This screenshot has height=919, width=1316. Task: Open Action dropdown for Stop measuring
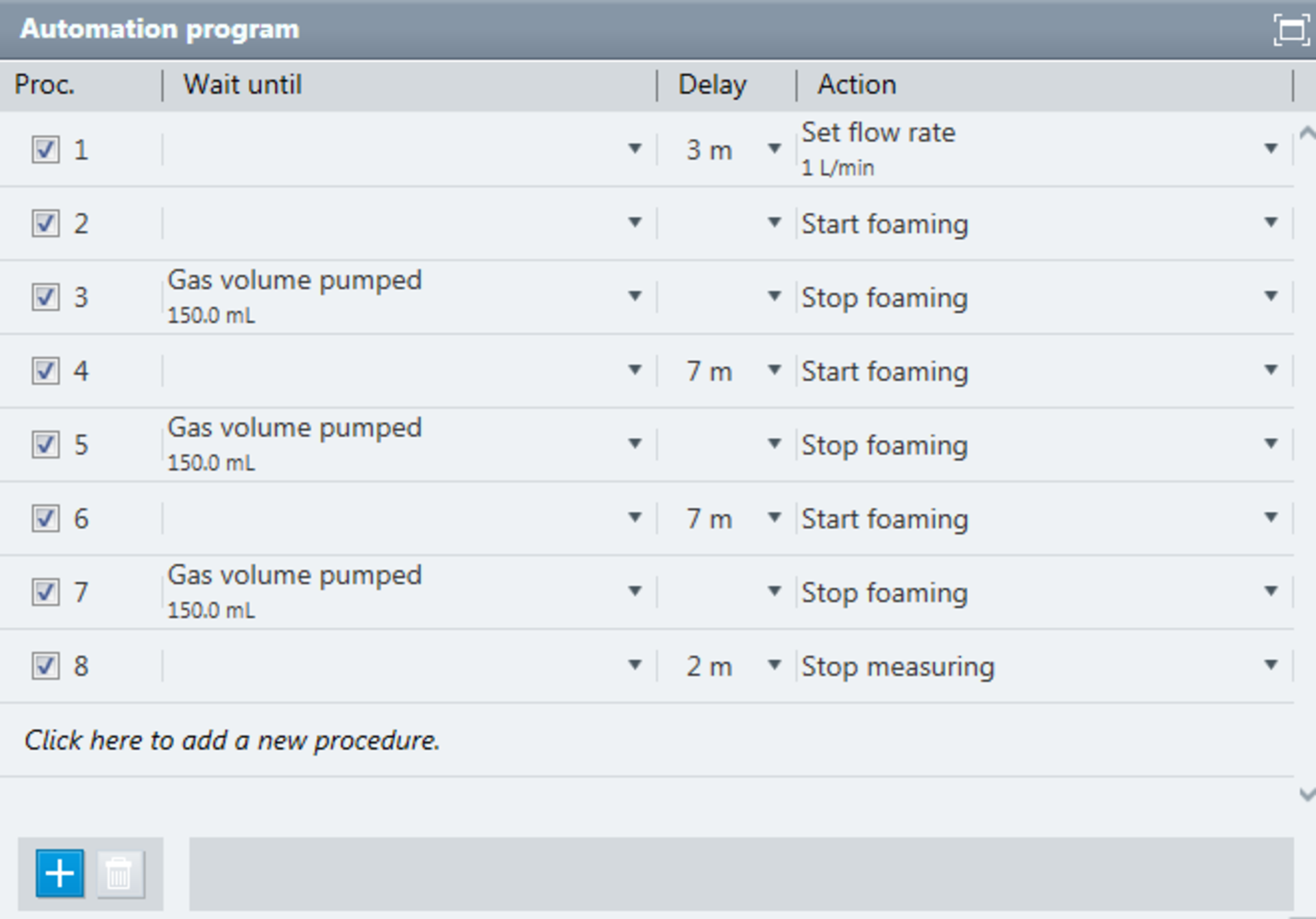(x=1271, y=665)
